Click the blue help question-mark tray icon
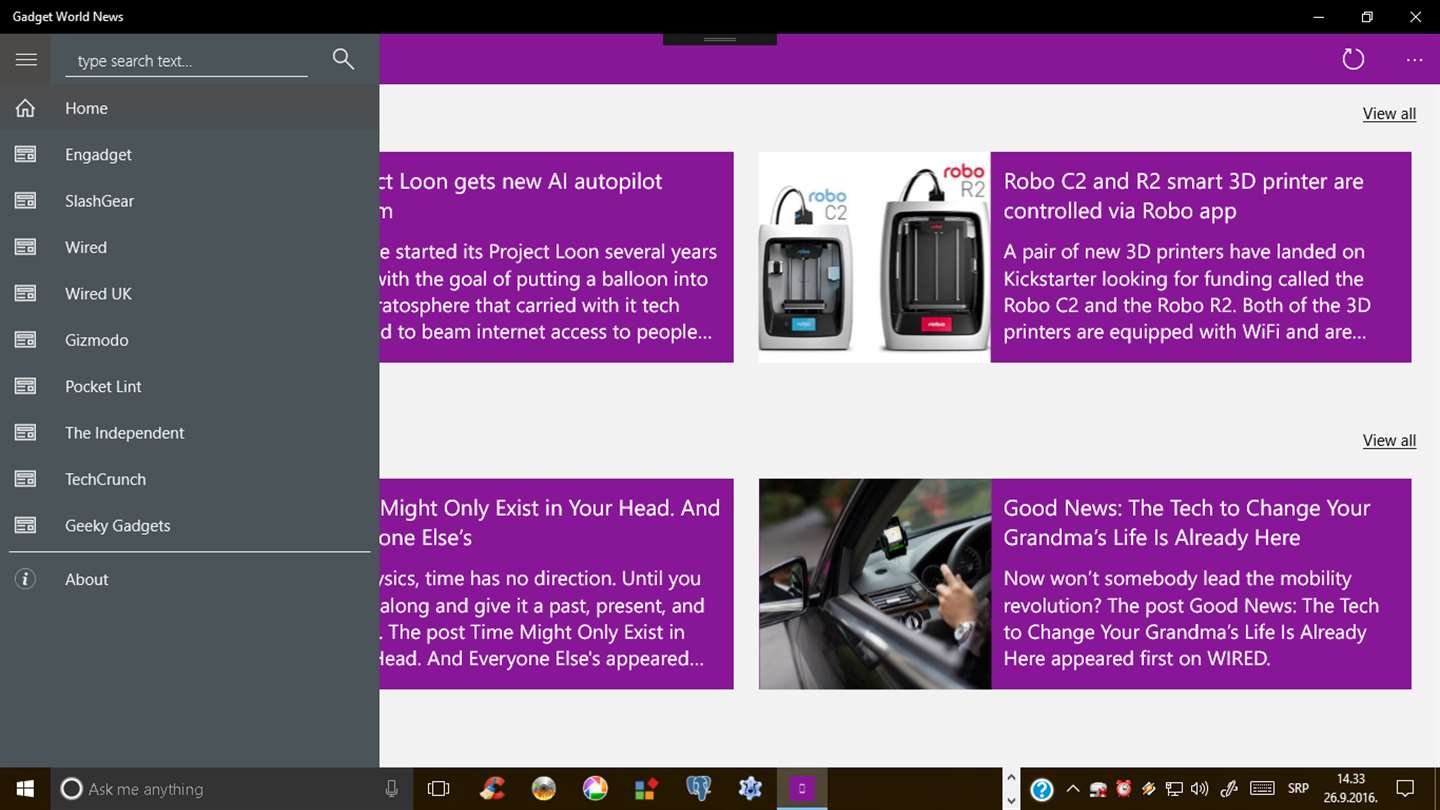 tap(1041, 790)
